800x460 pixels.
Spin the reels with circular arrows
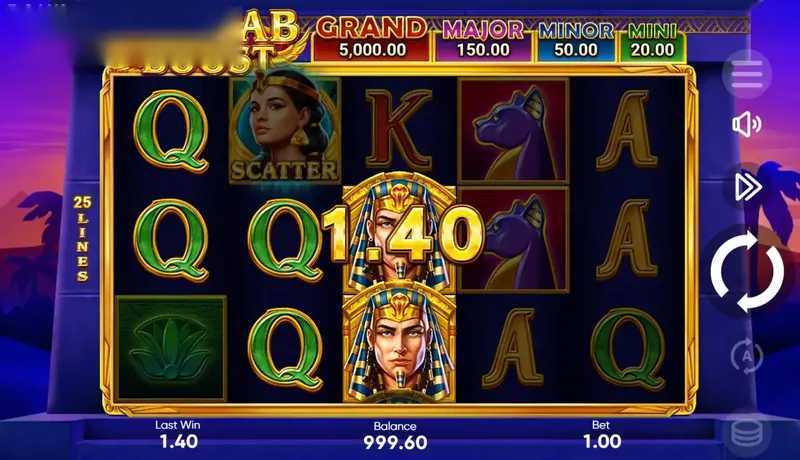click(747, 271)
